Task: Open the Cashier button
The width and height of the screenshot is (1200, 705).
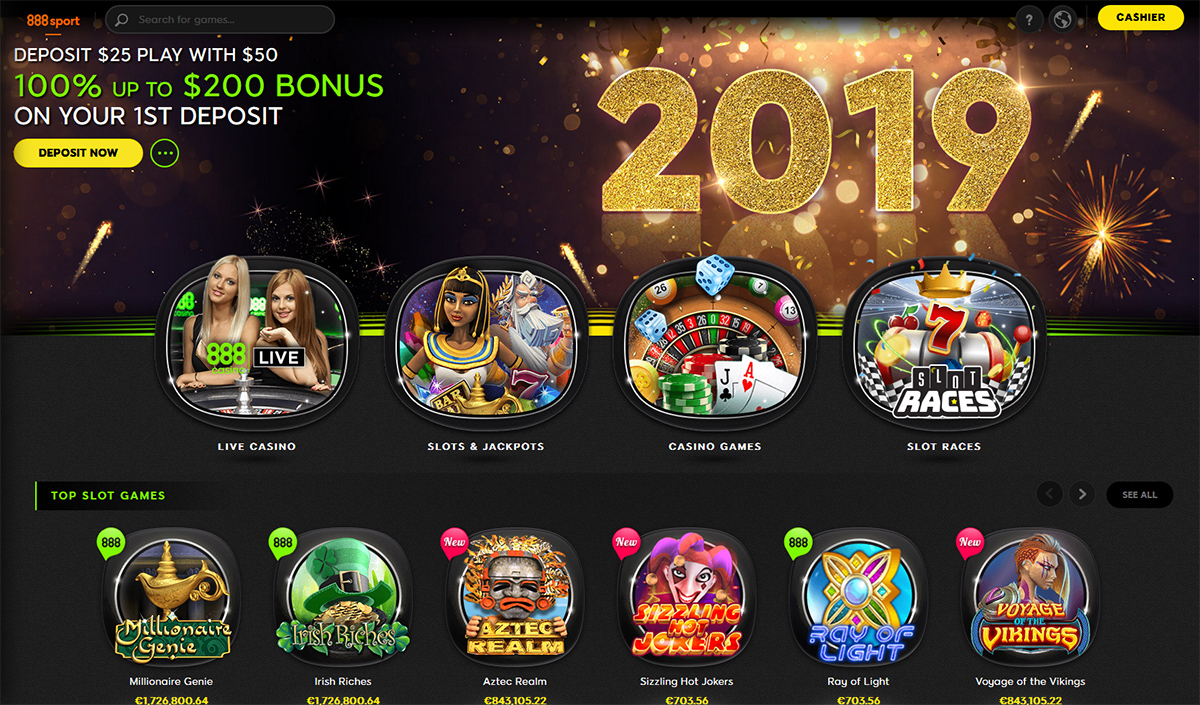Action: pos(1140,17)
